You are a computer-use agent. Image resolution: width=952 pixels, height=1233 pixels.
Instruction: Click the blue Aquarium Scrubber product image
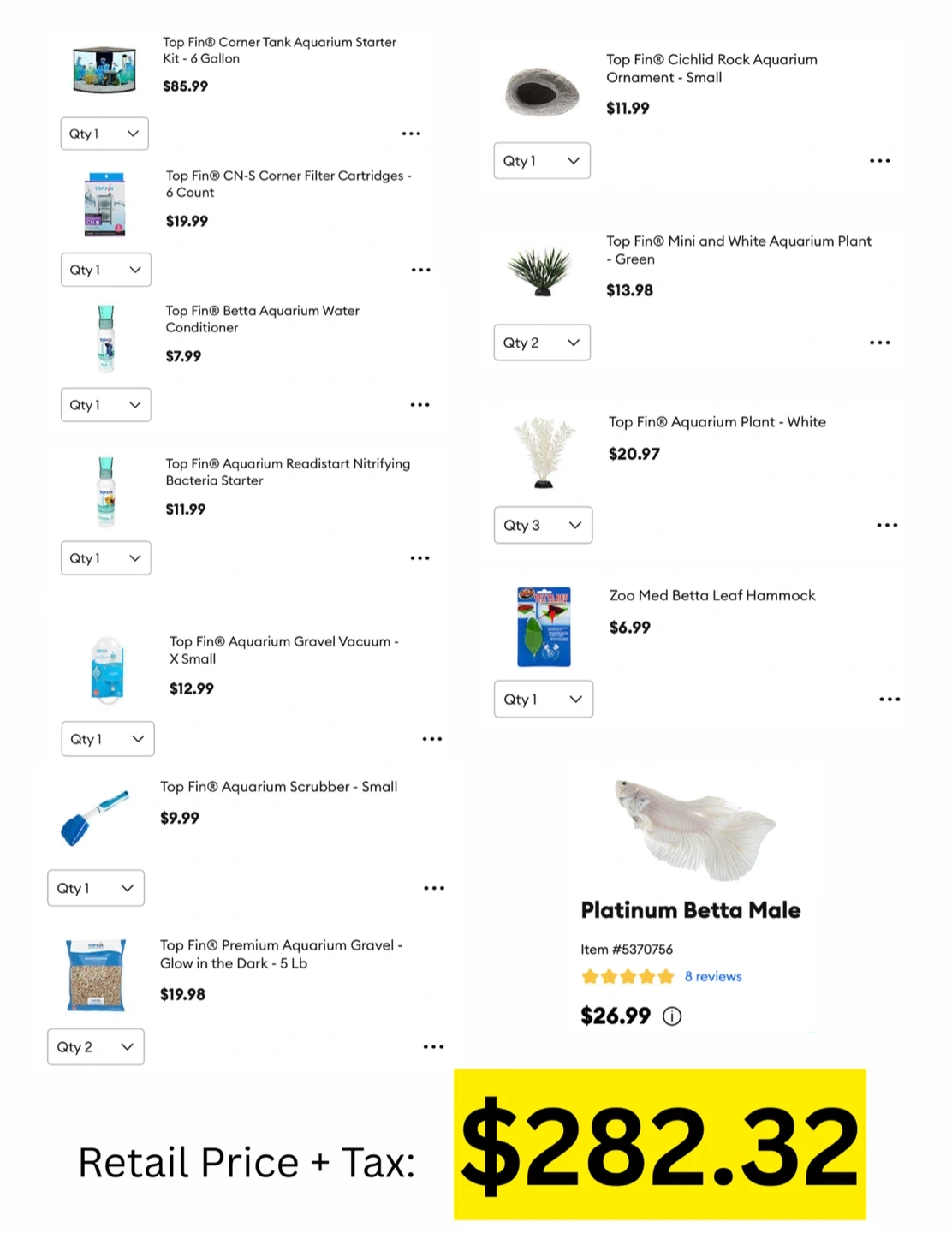coord(92,818)
